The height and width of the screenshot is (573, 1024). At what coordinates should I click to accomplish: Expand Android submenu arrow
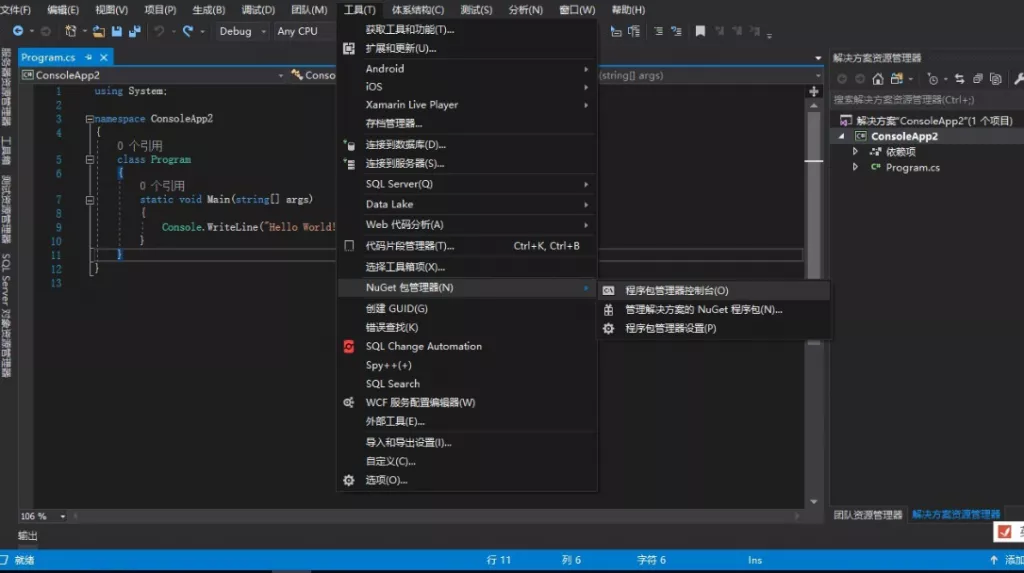click(586, 69)
